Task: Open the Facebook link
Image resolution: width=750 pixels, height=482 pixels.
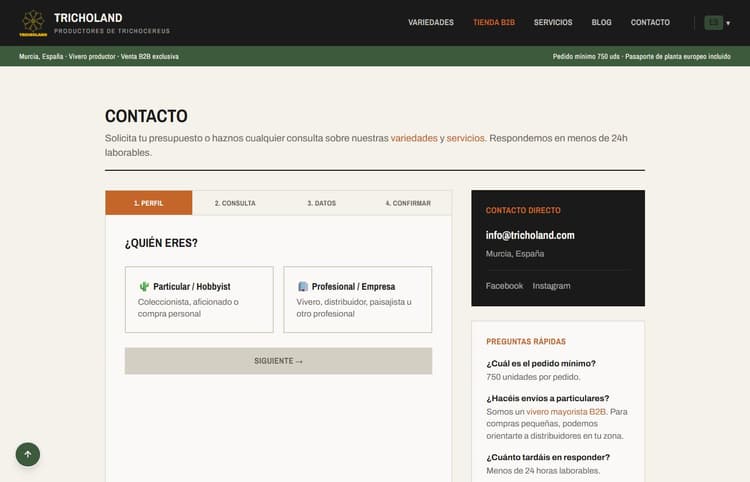Action: [x=504, y=286]
